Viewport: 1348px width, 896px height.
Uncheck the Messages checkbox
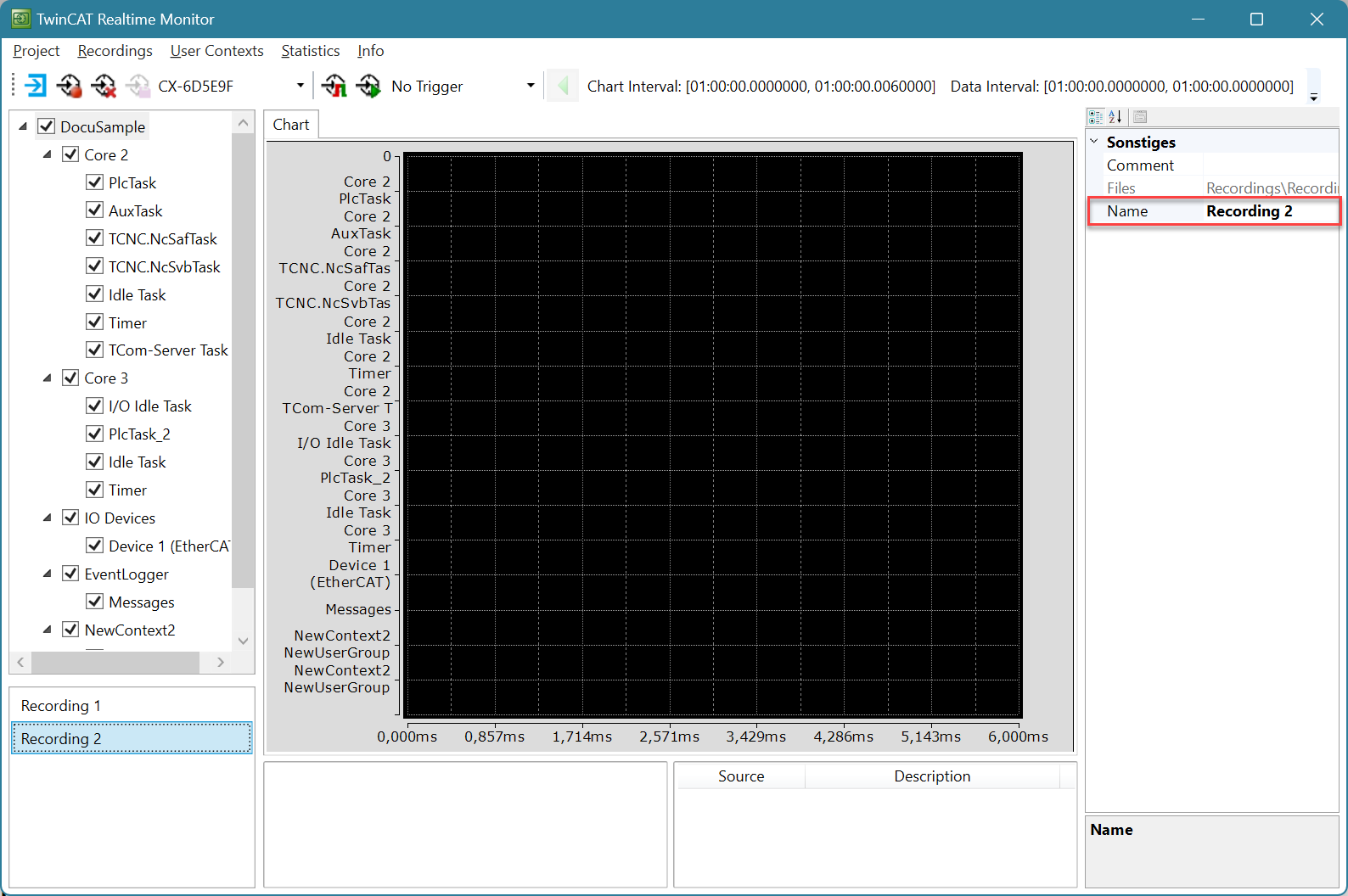[95, 602]
